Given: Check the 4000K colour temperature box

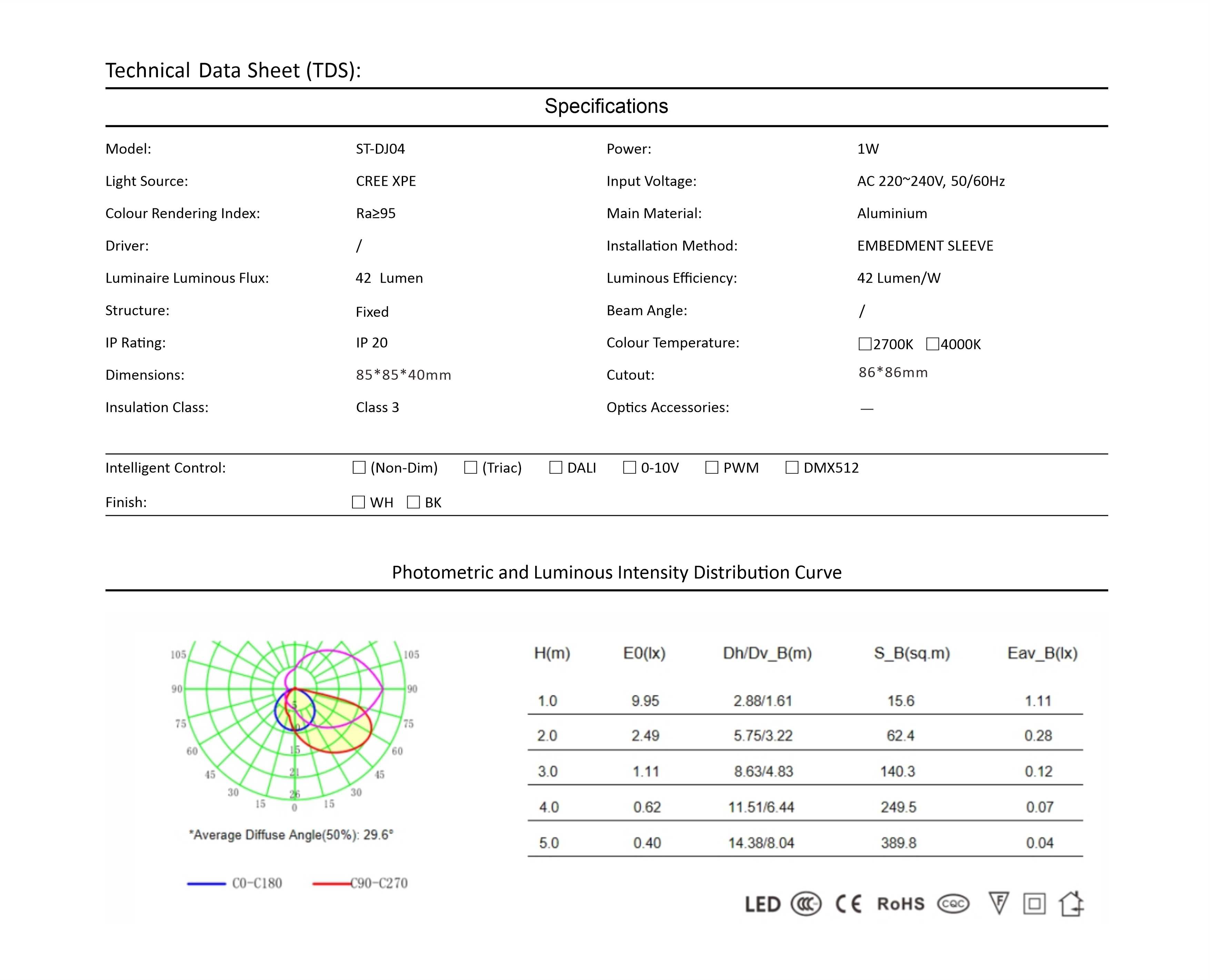Looking at the screenshot, I should tap(932, 344).
